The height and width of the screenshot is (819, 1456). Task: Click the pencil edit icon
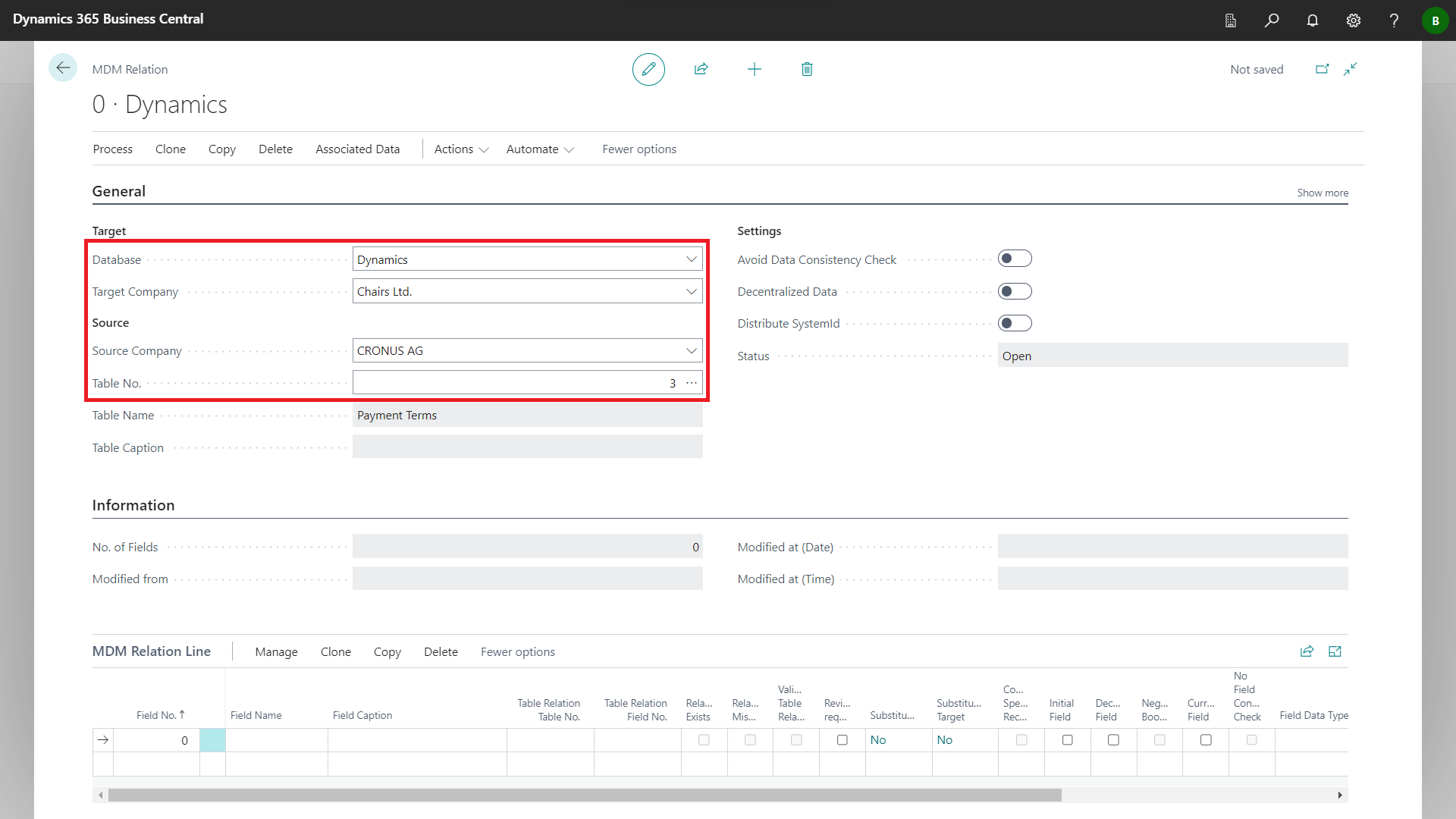(648, 69)
